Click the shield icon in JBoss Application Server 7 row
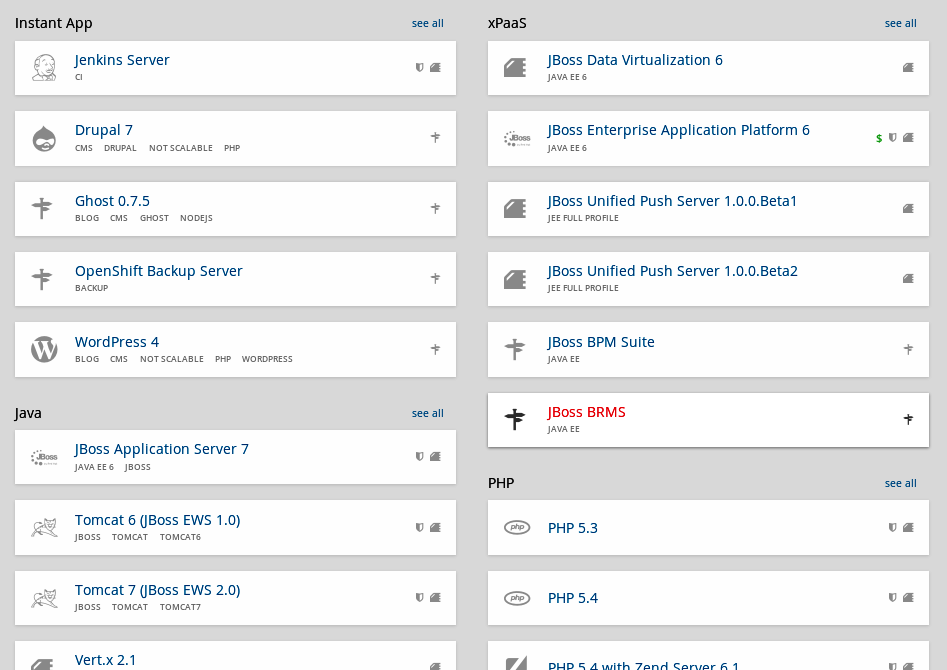 point(419,457)
